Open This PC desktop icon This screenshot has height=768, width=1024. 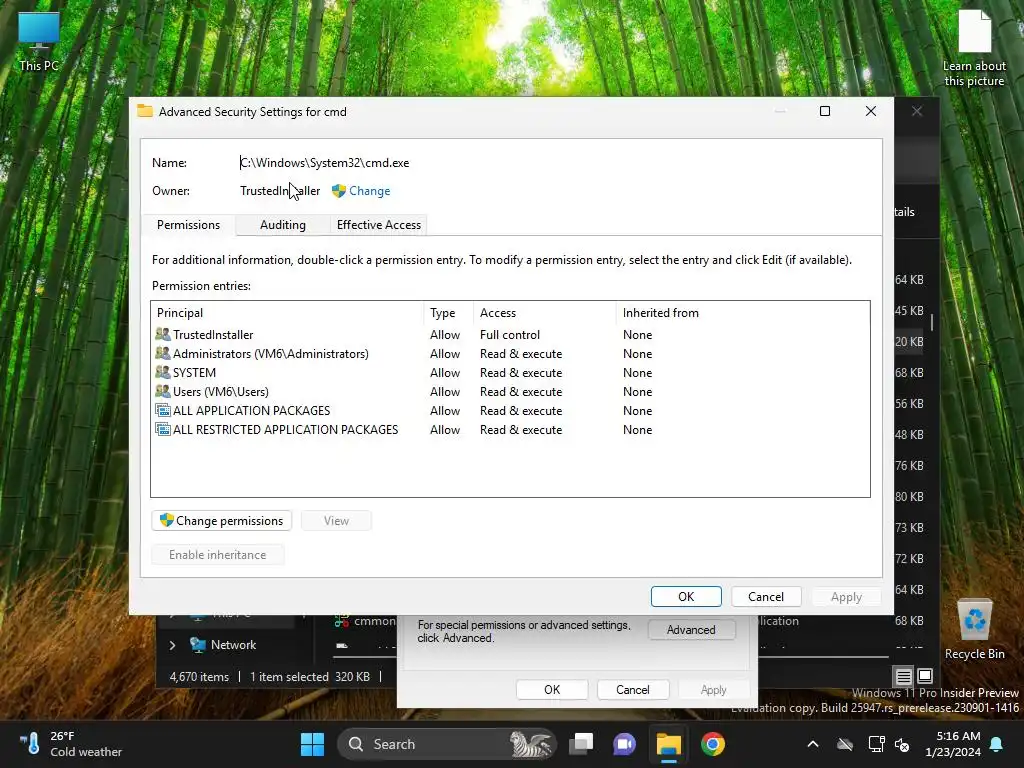coord(39,42)
